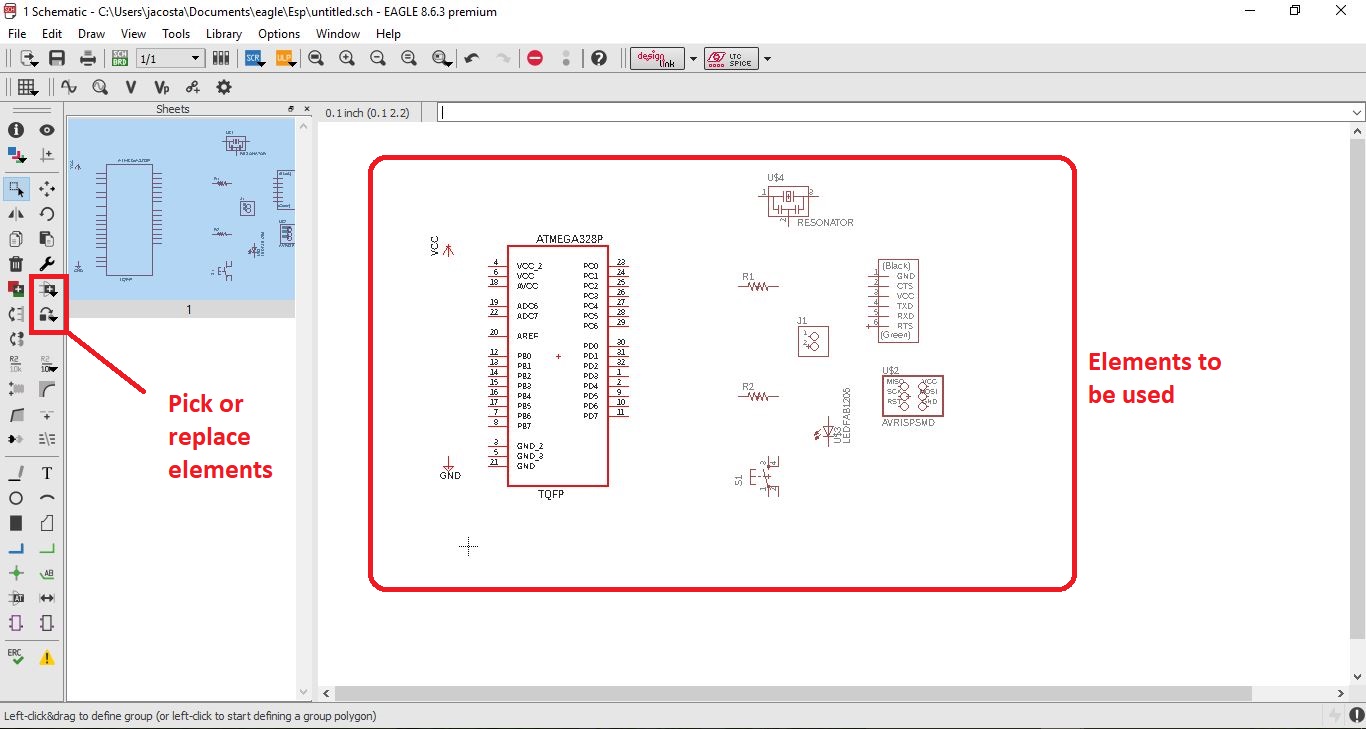1366x729 pixels.
Task: Select the Circle drawing tool
Action: click(x=16, y=498)
